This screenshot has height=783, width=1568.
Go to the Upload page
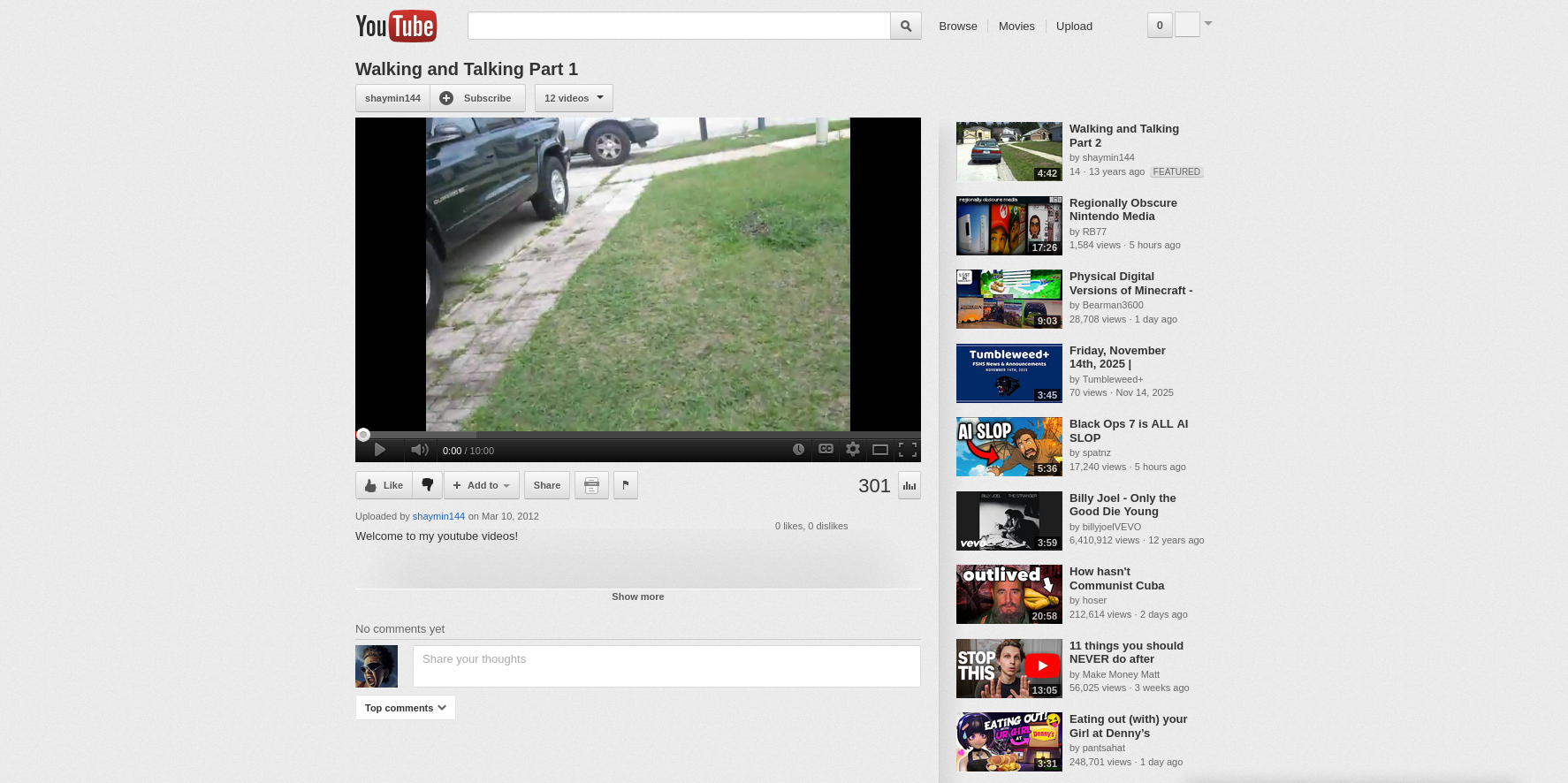pos(1074,27)
